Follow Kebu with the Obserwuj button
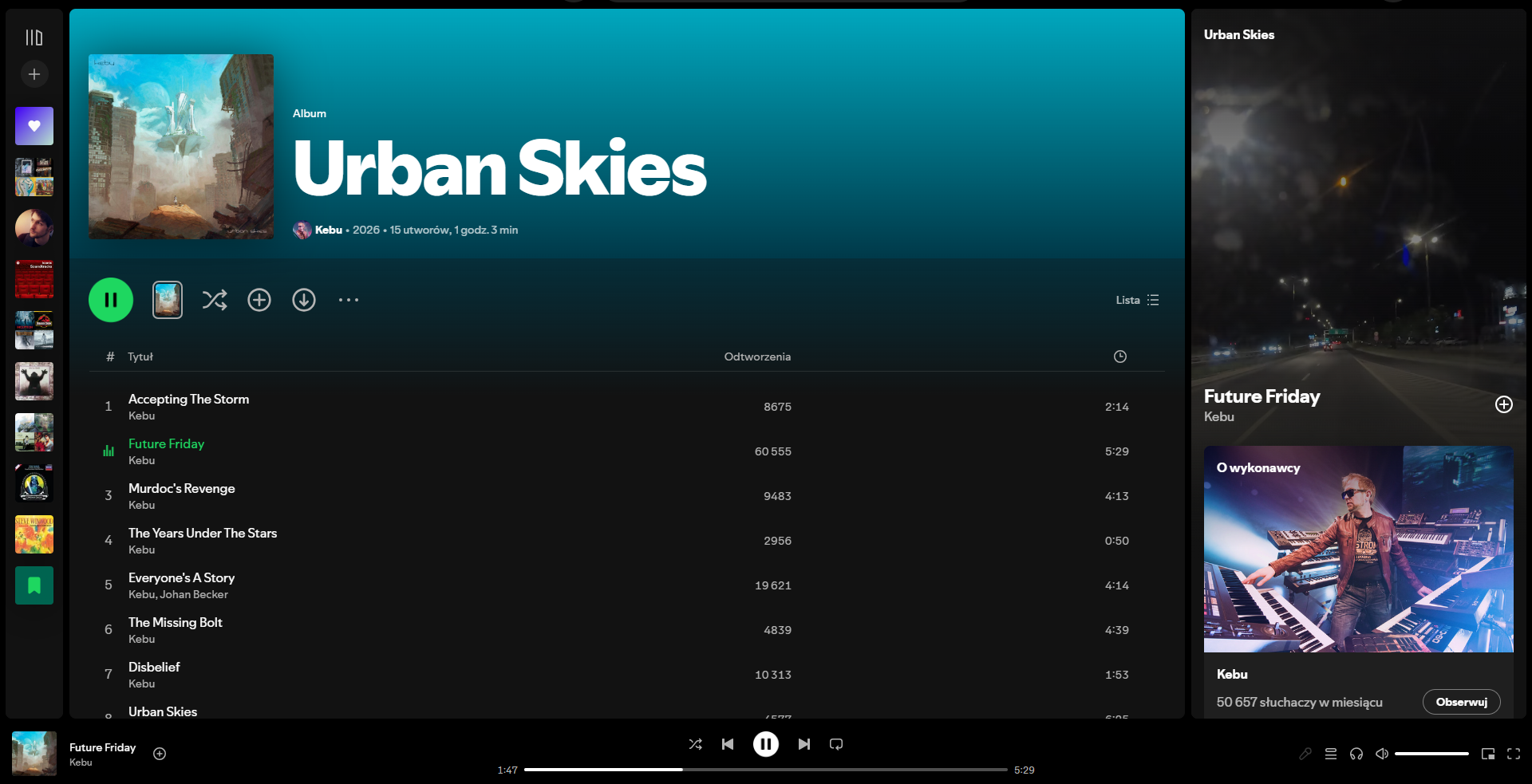1532x784 pixels. click(1462, 702)
